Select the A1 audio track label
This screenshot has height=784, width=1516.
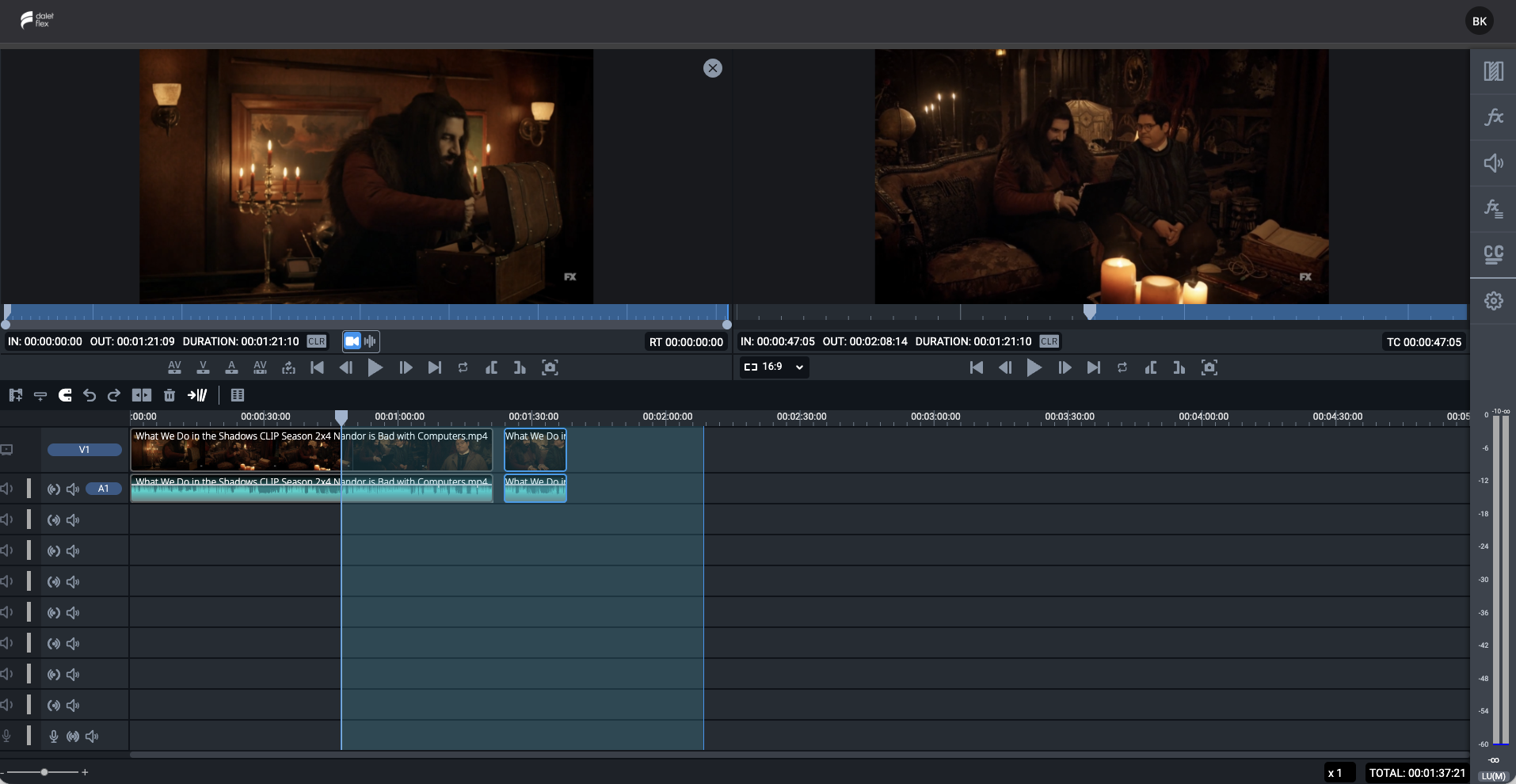click(103, 489)
